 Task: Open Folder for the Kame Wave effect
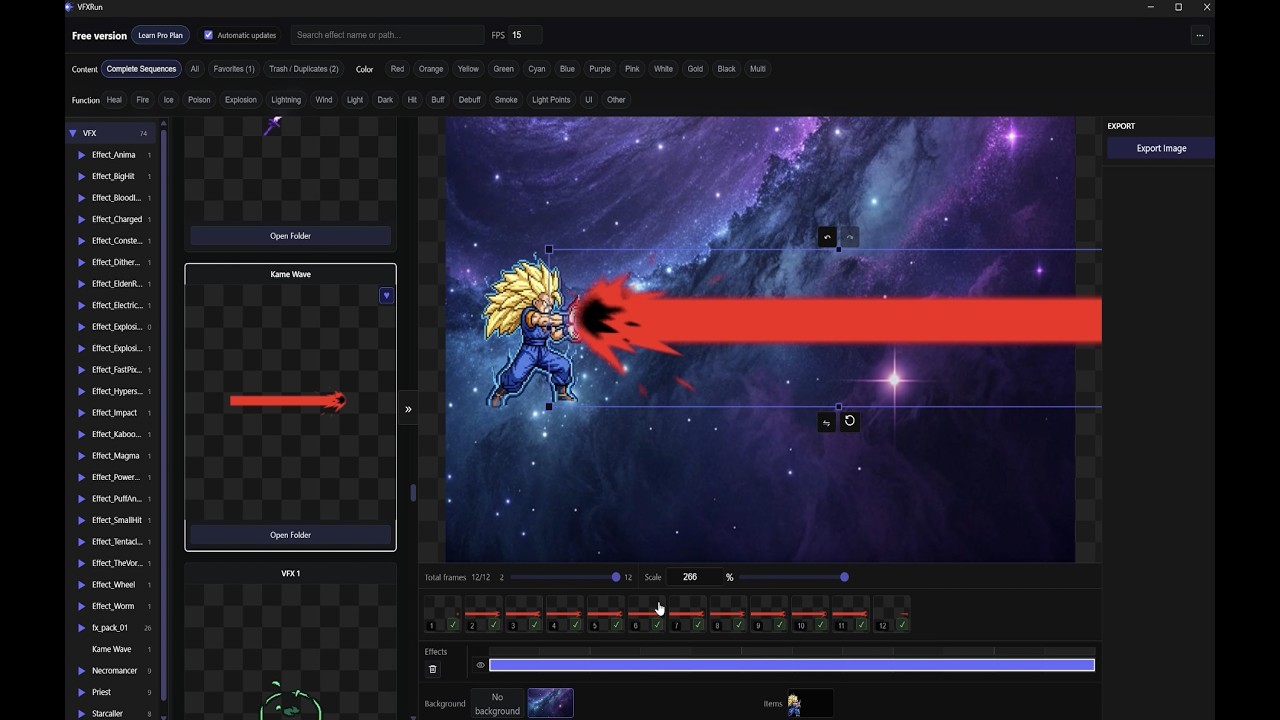tap(290, 535)
